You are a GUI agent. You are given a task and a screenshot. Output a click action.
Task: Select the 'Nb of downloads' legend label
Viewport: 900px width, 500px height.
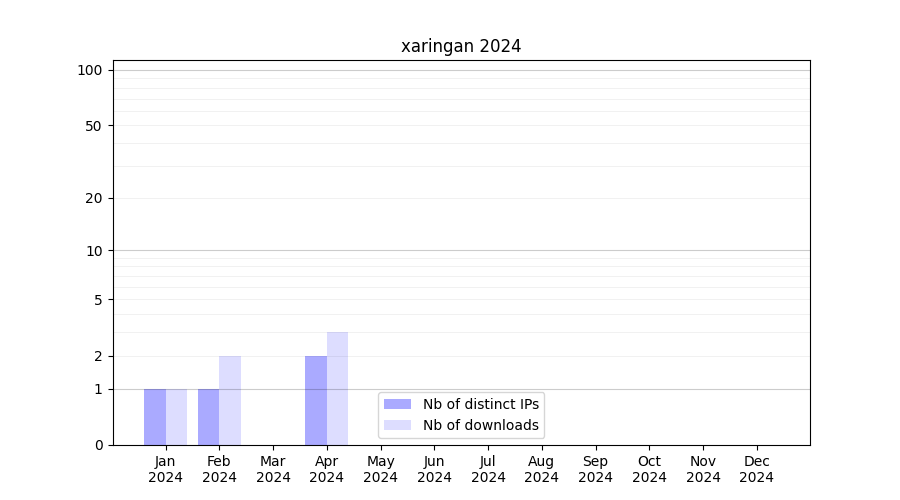tap(480, 425)
